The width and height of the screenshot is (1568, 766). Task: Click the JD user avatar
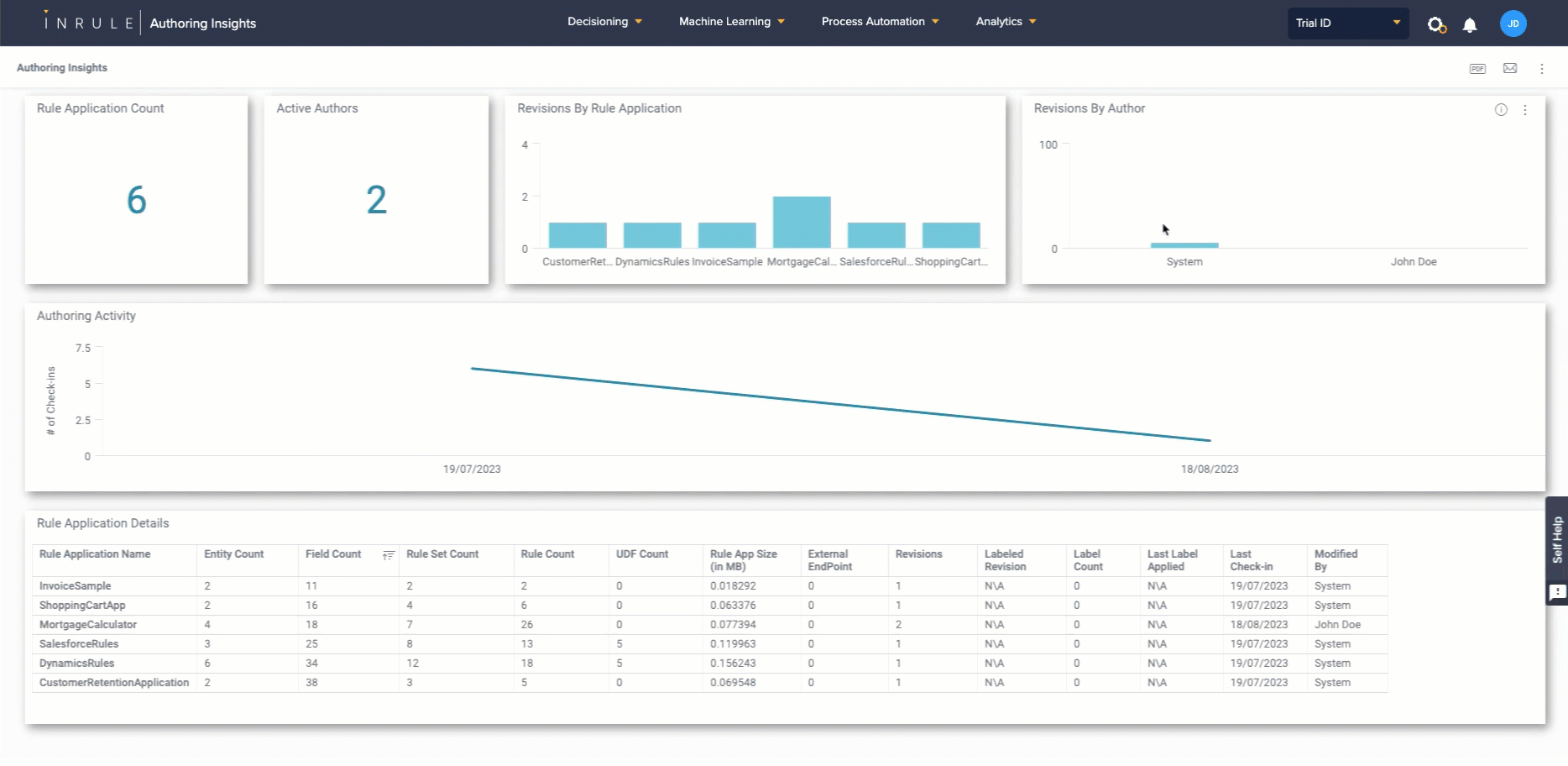(x=1513, y=24)
